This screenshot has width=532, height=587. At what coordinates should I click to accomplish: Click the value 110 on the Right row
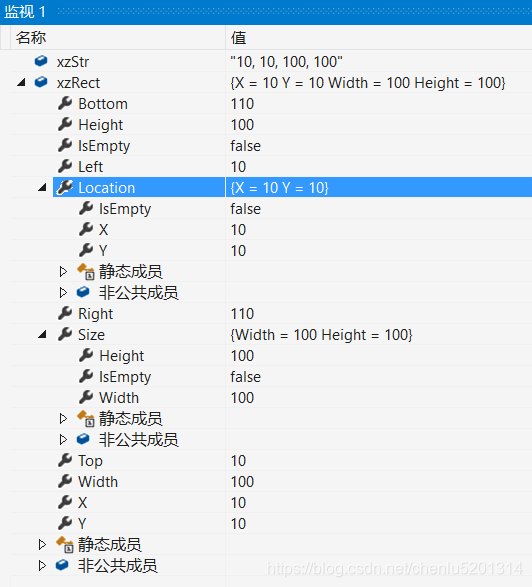242,314
